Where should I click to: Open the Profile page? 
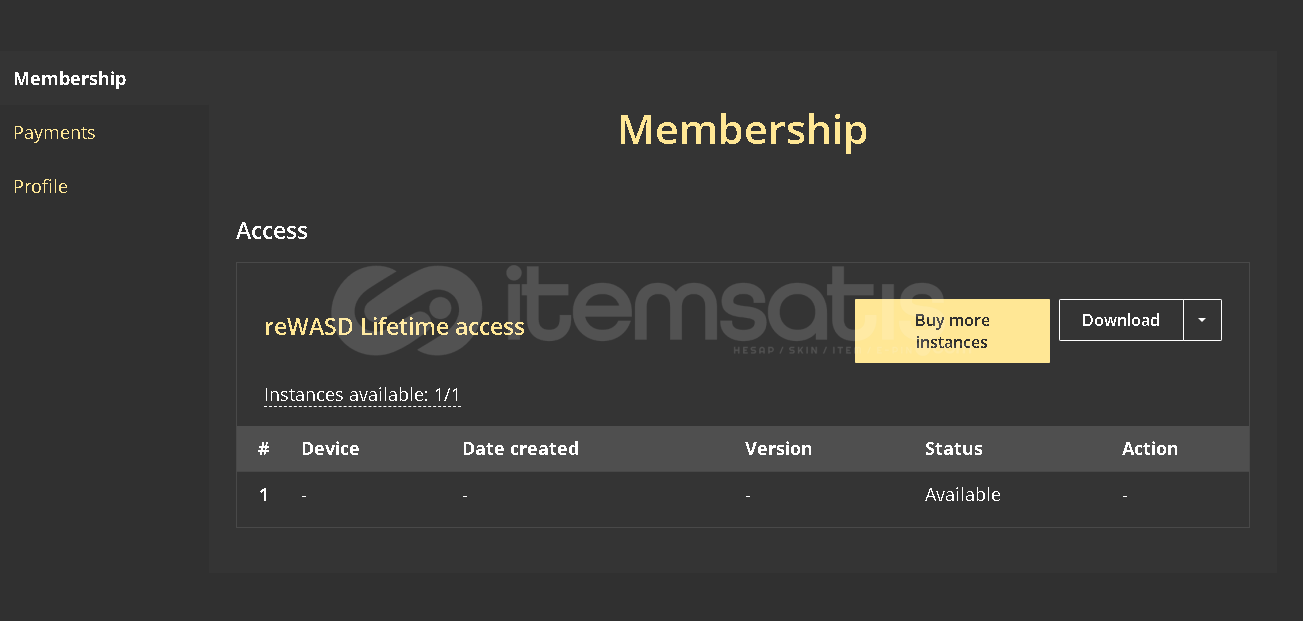[41, 187]
